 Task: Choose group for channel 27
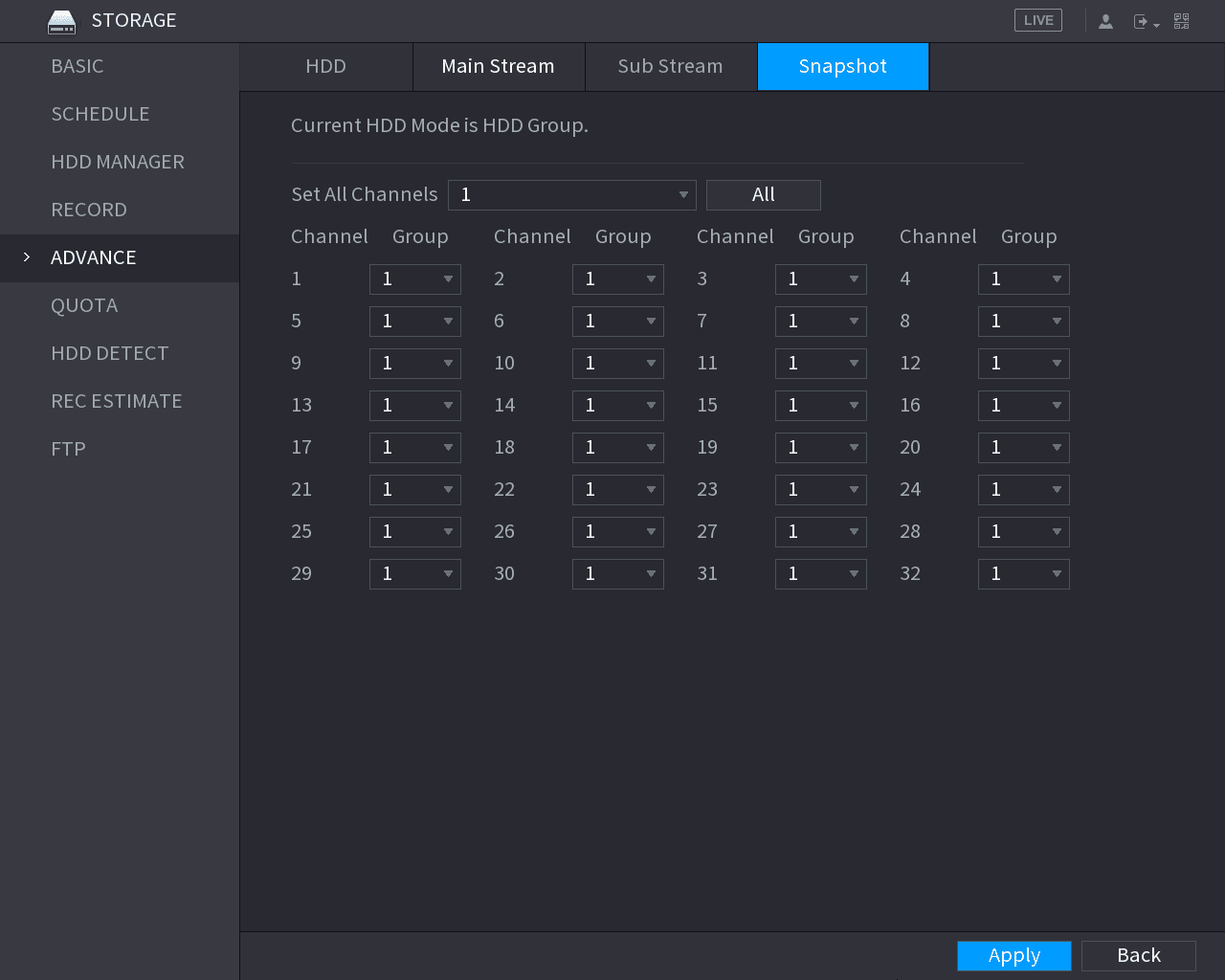821,531
